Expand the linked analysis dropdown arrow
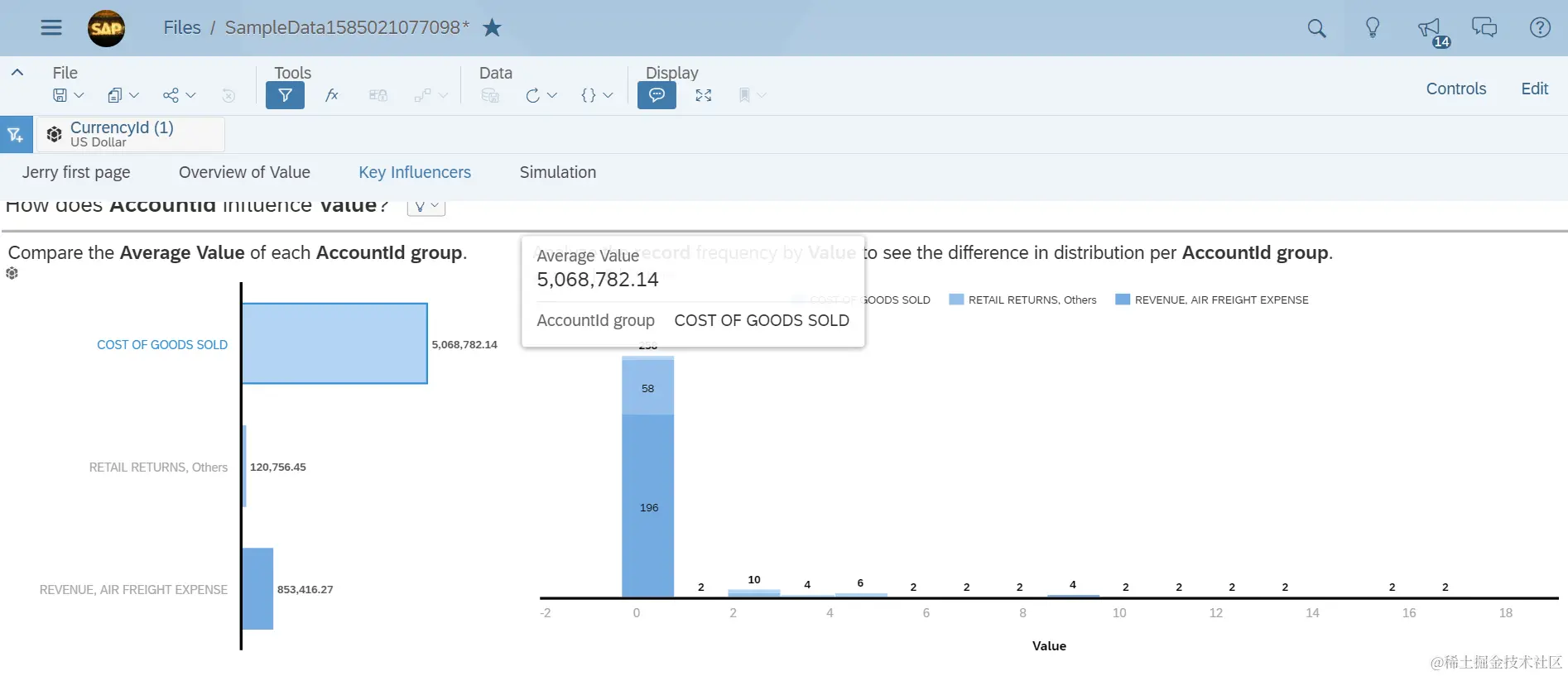 coord(443,95)
